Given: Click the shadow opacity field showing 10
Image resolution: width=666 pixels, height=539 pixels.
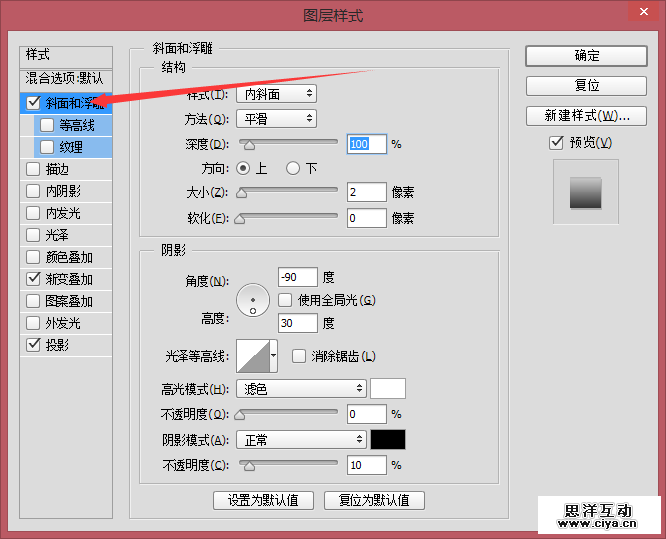Looking at the screenshot, I should [367, 465].
